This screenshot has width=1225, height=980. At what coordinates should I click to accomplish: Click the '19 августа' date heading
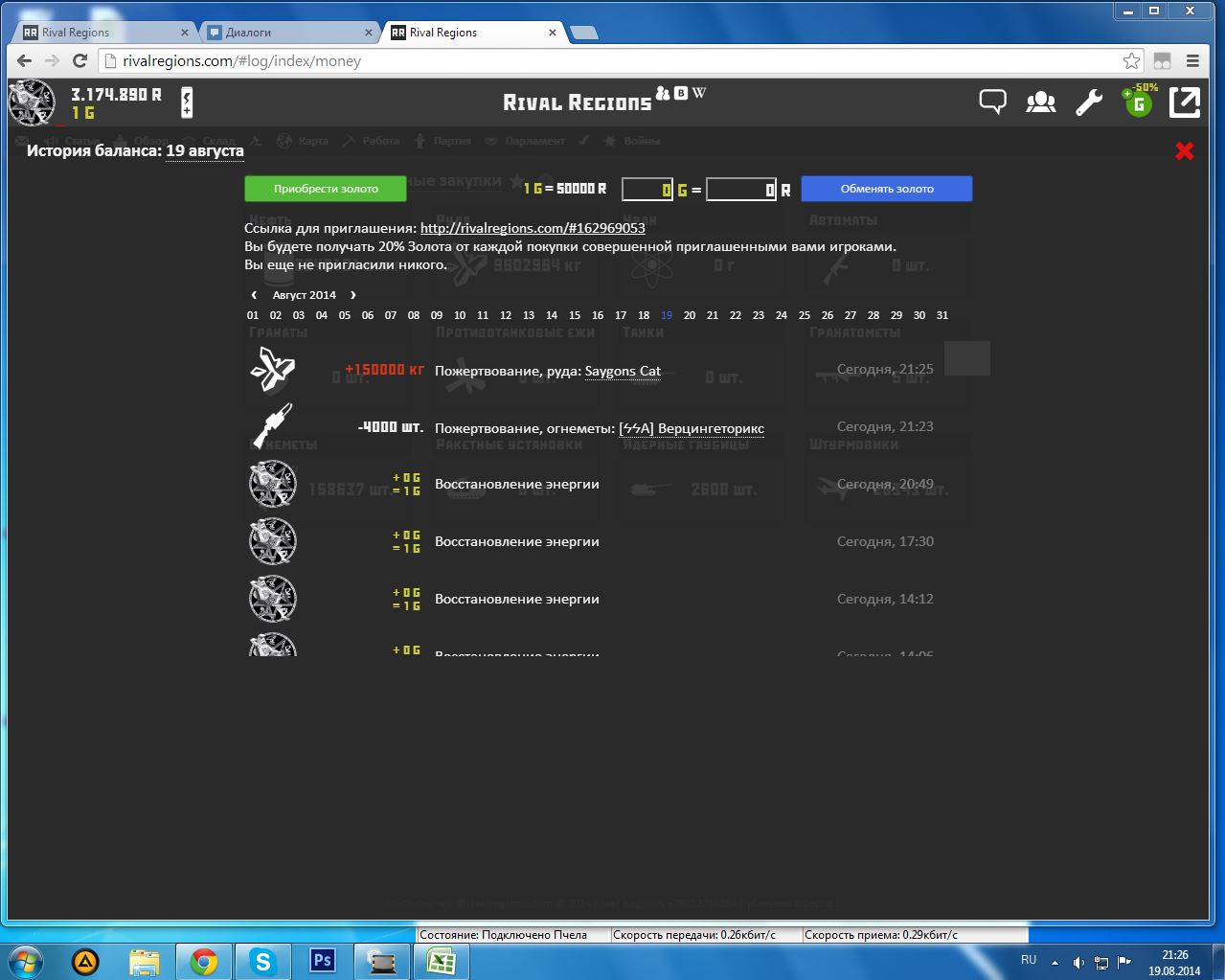(x=205, y=150)
